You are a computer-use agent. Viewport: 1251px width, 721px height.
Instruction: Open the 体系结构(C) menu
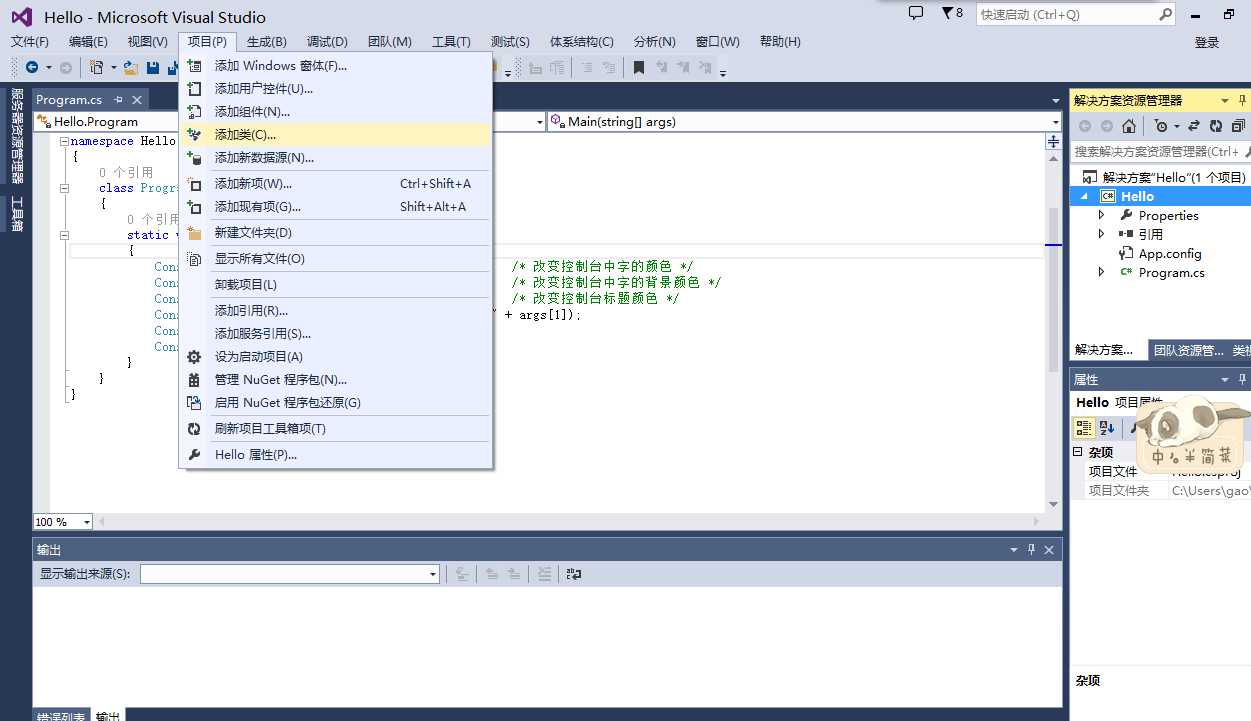[582, 42]
